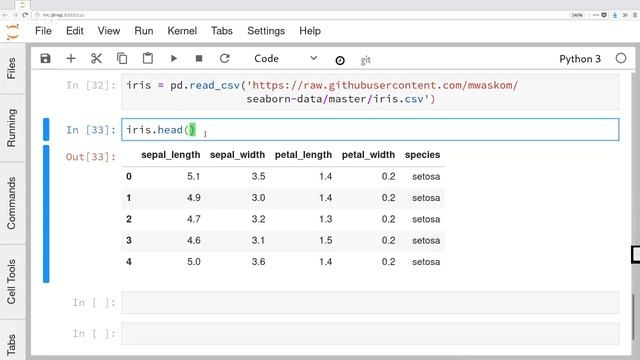
Task: Cut the selected cell with the scissors icon
Action: point(96,58)
